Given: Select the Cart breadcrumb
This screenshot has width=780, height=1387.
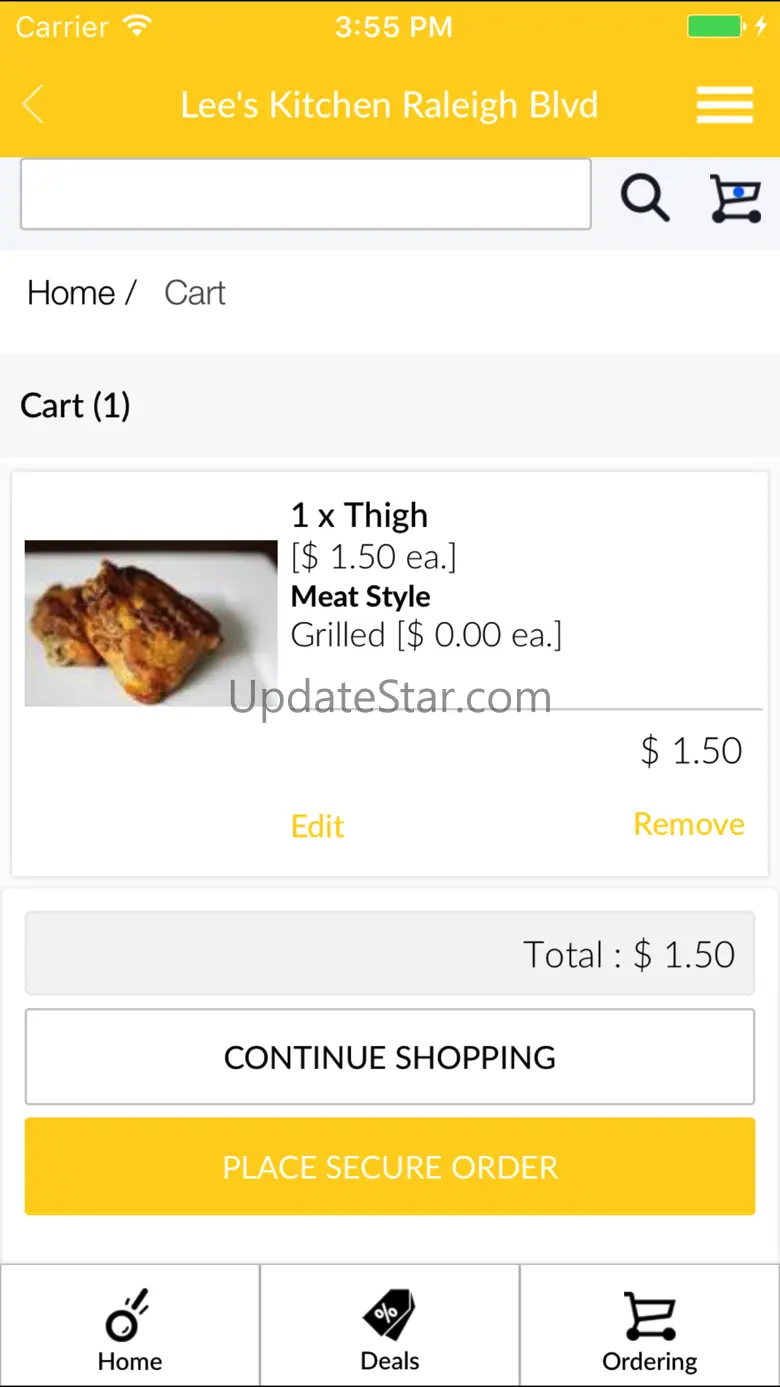Looking at the screenshot, I should (x=195, y=293).
